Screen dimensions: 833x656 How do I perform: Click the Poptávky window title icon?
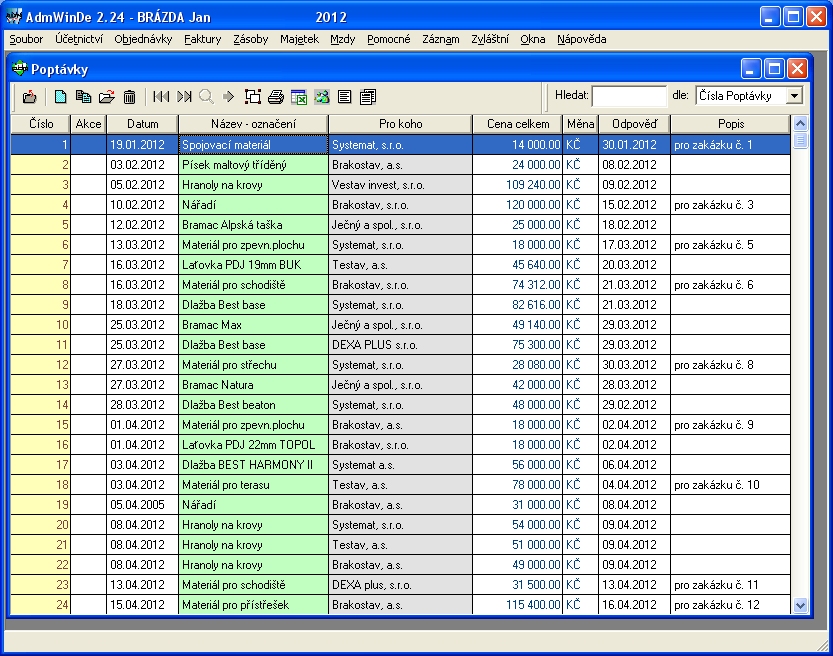pyautogui.click(x=20, y=69)
